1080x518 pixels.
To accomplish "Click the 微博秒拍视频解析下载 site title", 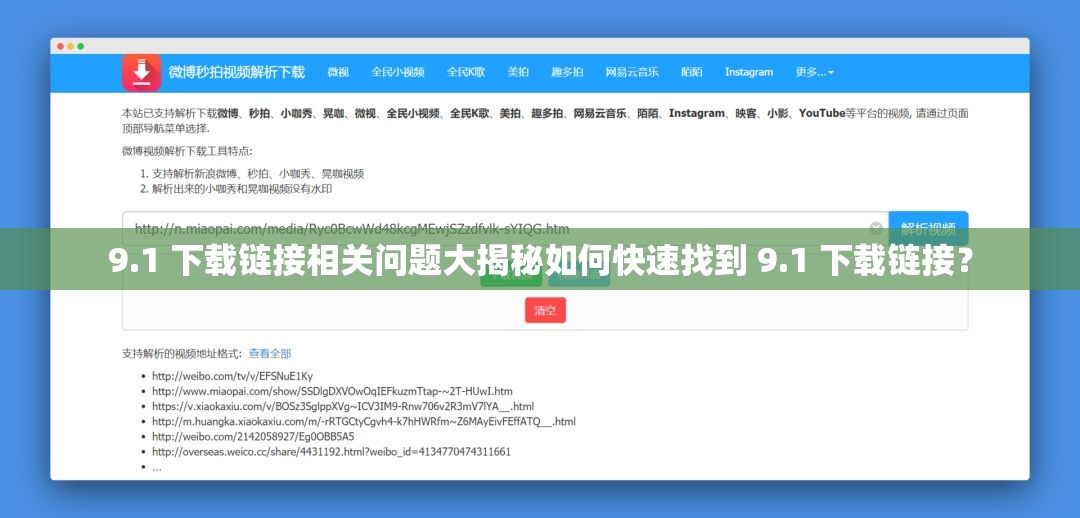I will click(236, 72).
